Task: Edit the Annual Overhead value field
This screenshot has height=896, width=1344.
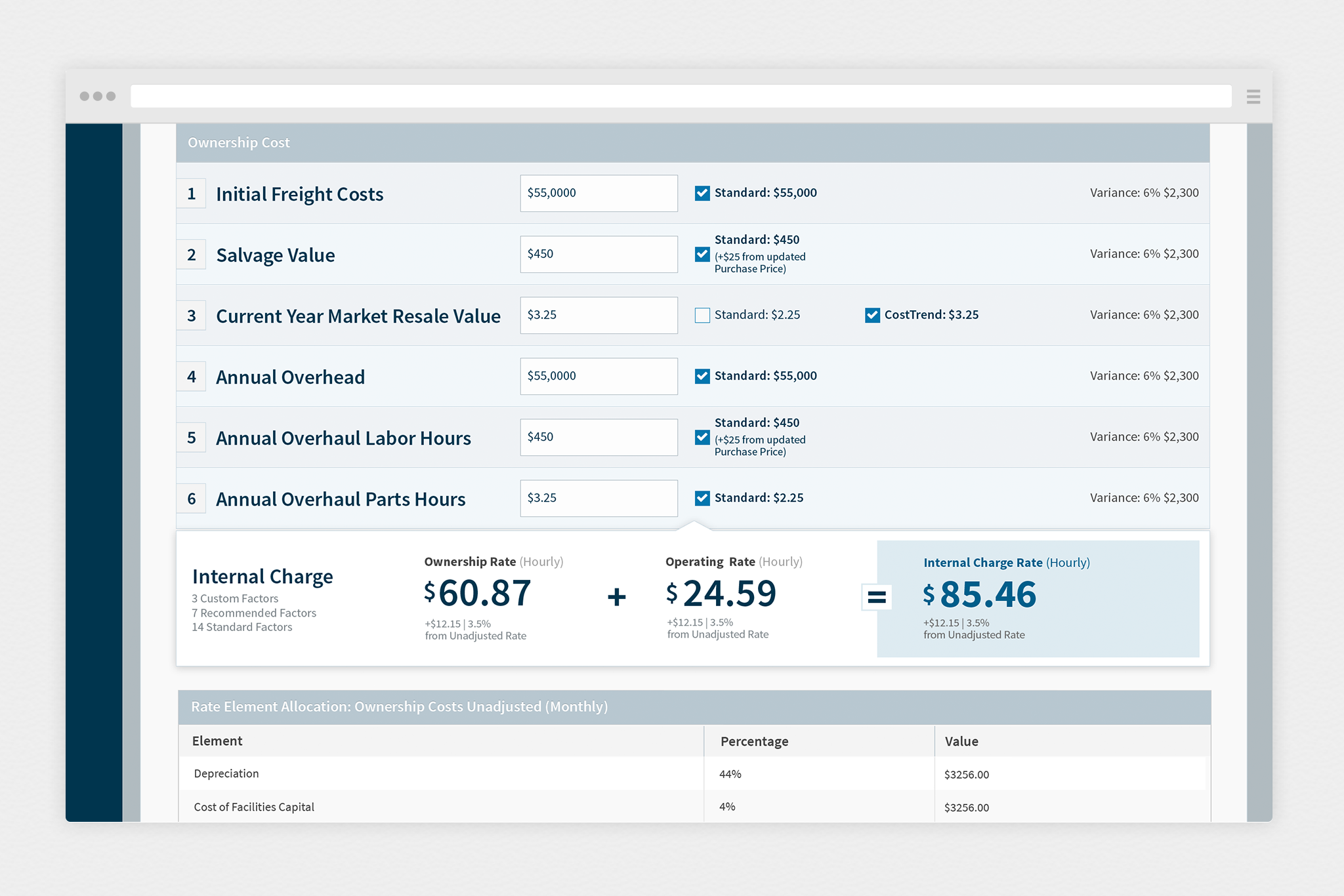Action: [598, 376]
